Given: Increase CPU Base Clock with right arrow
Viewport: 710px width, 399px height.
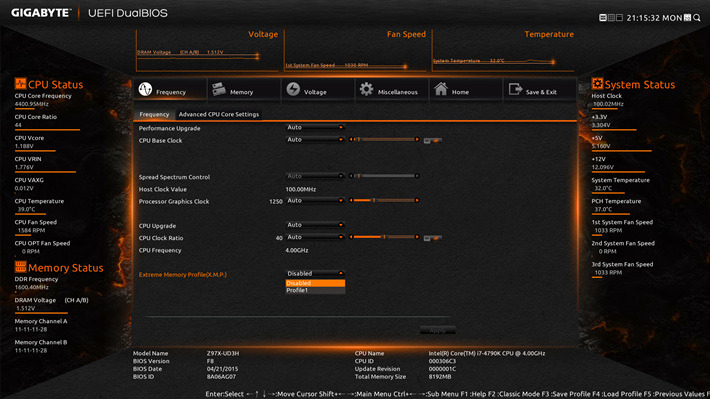Looking at the screenshot, I should tap(417, 139).
